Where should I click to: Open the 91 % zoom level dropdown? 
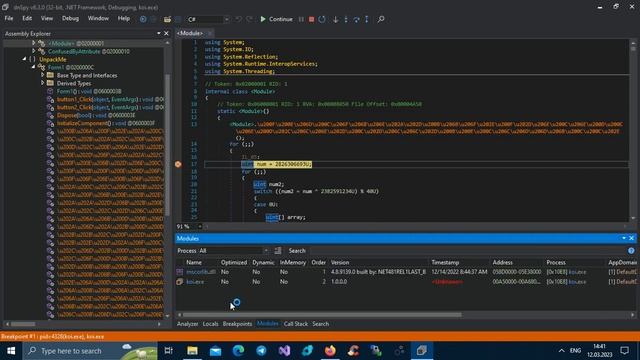pos(200,226)
